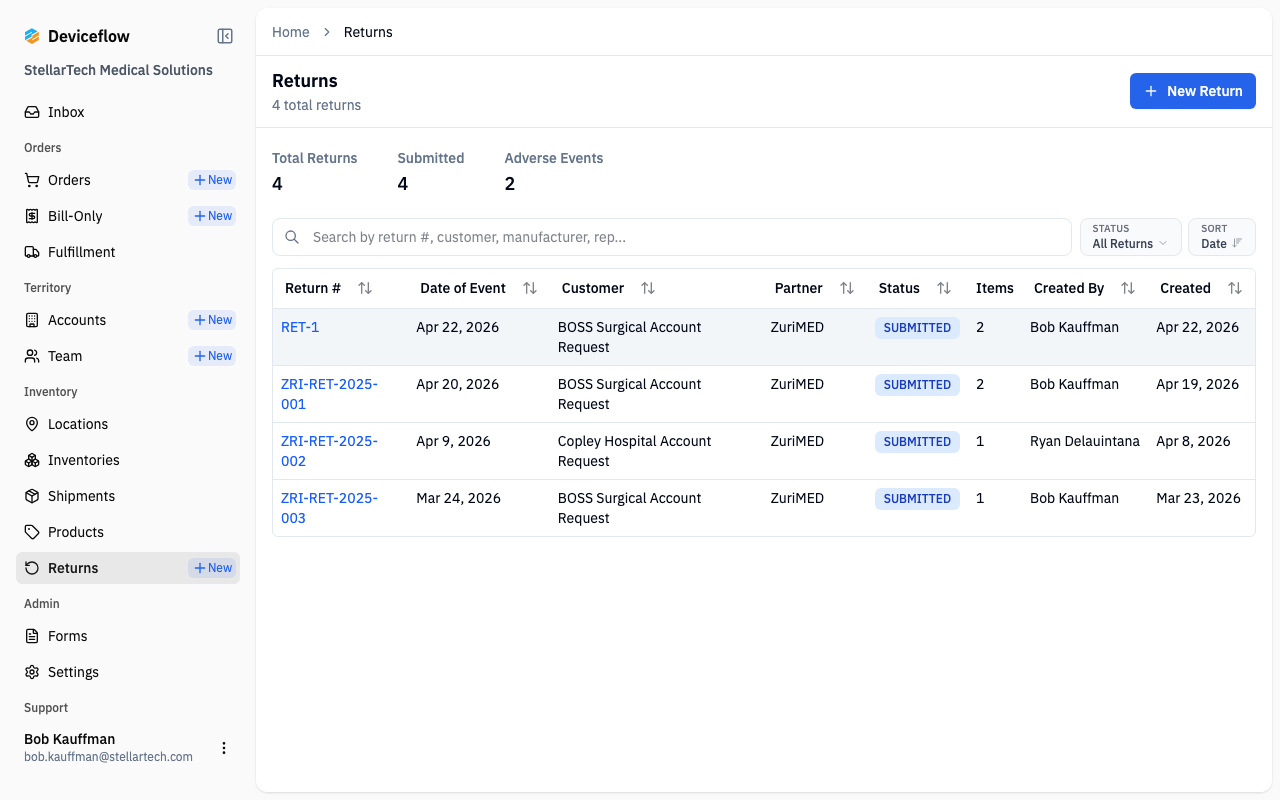Click the Inventories boxes icon
1280x800 pixels.
coord(32,460)
